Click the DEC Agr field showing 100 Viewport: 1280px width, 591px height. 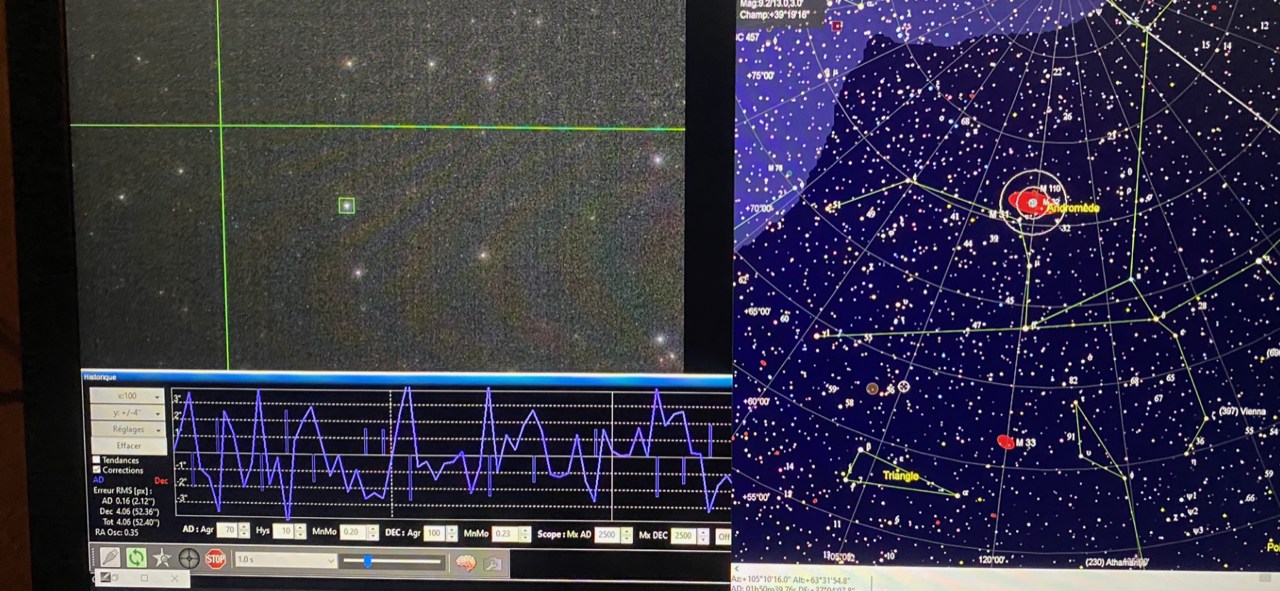point(434,532)
